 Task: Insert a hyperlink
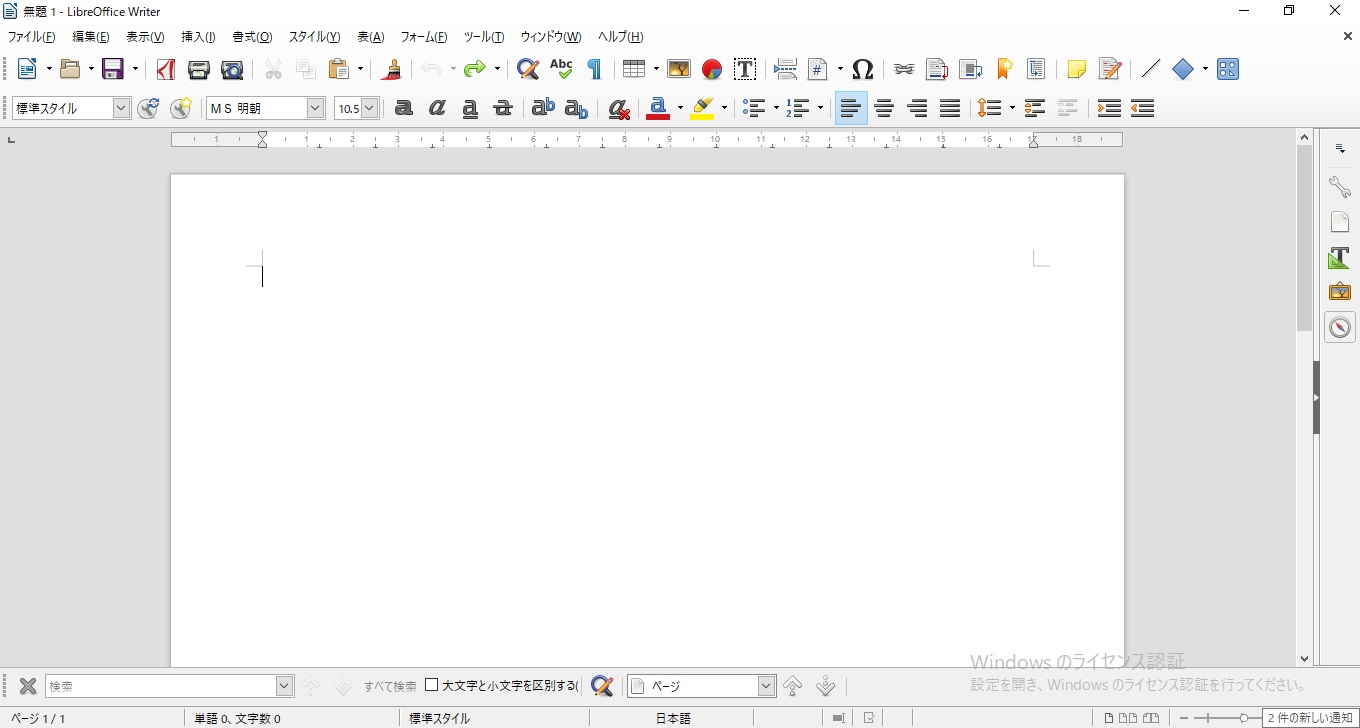(904, 69)
